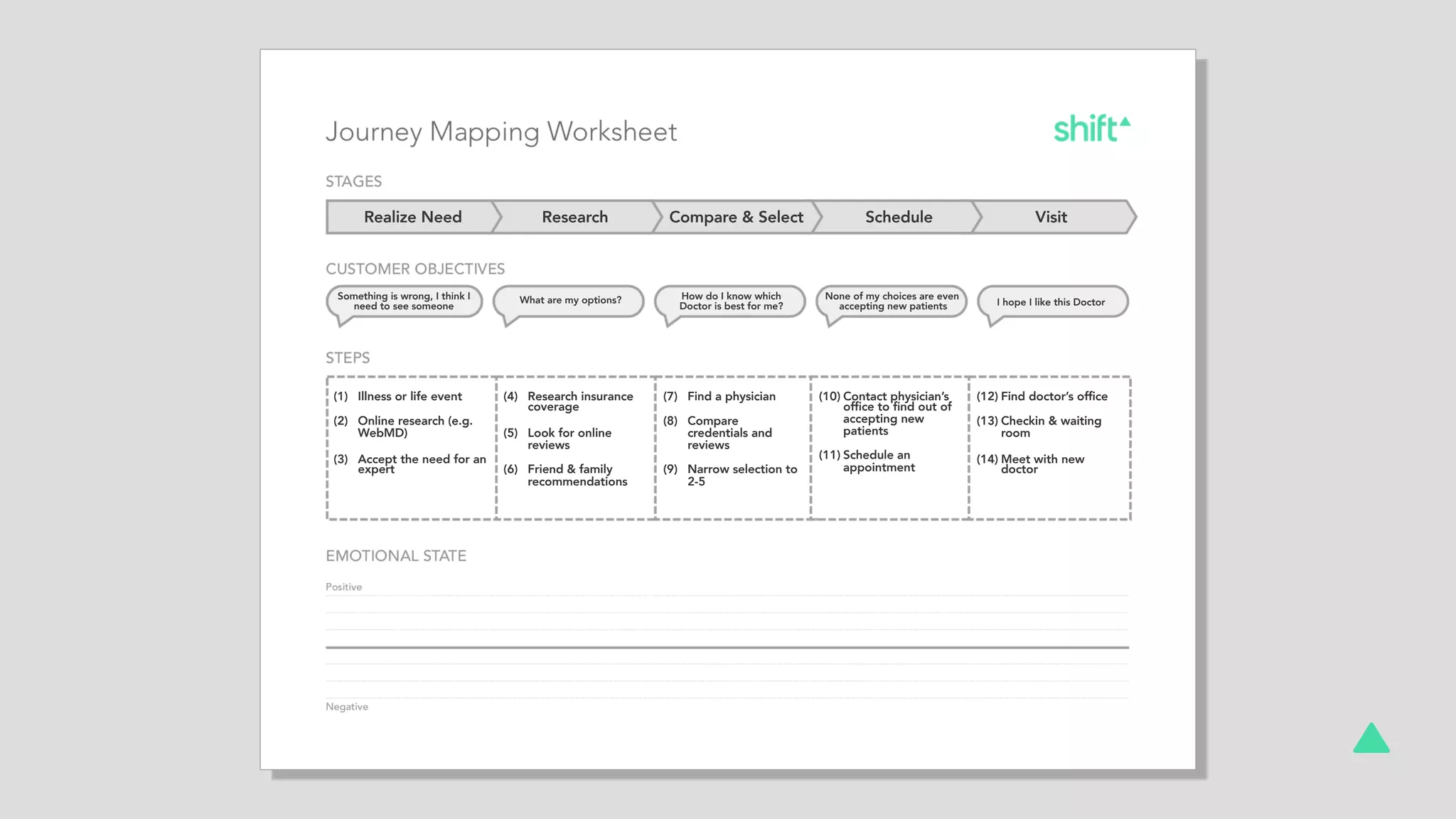
Task: Select the Research stage arrow
Action: coord(574,217)
